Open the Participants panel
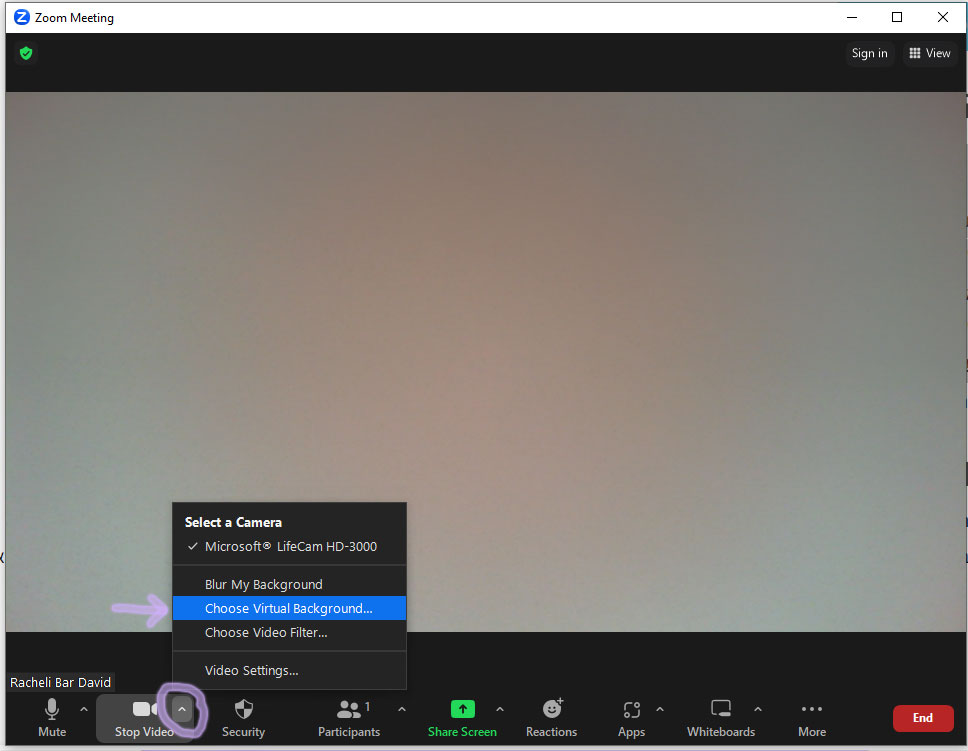Viewport: 968px width, 751px height. click(x=349, y=718)
